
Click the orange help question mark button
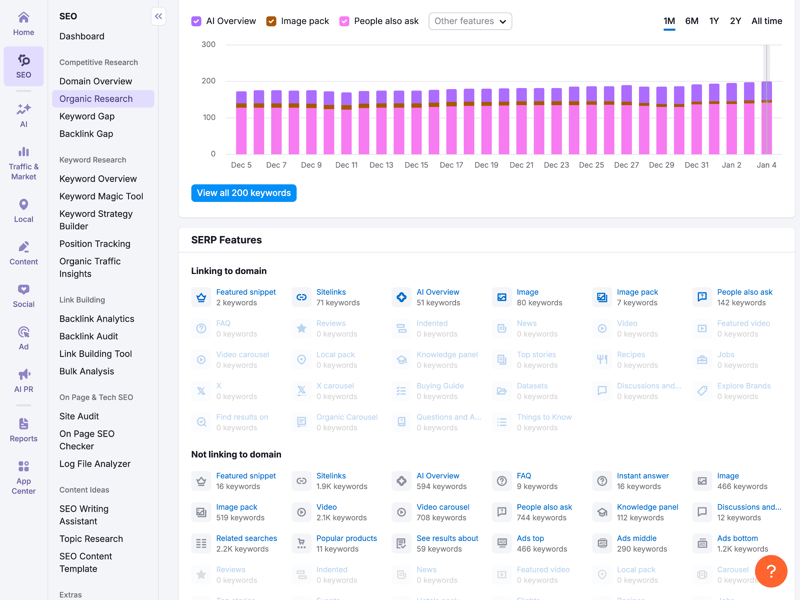pyautogui.click(x=771, y=571)
